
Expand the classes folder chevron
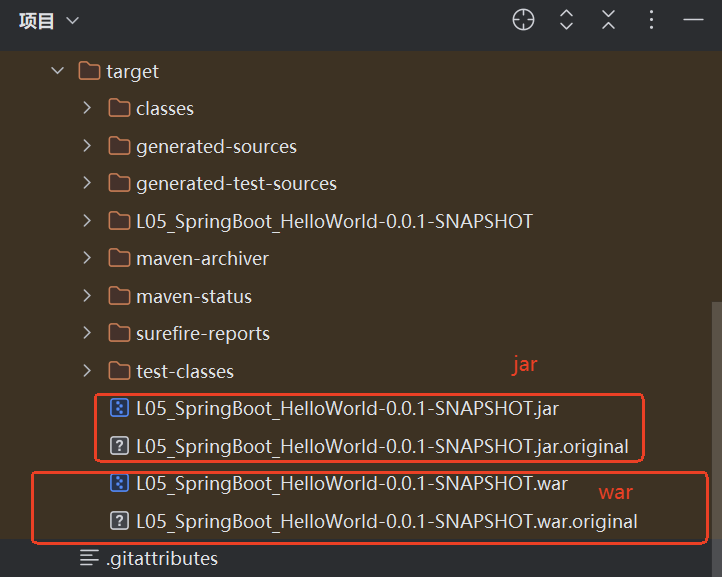[87, 108]
